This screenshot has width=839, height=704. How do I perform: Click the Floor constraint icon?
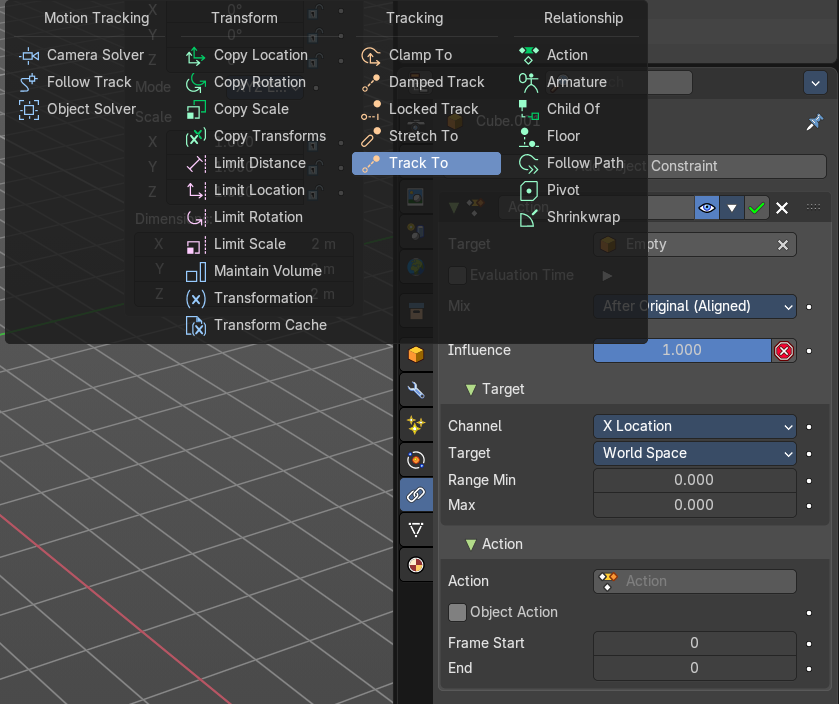[x=529, y=136]
